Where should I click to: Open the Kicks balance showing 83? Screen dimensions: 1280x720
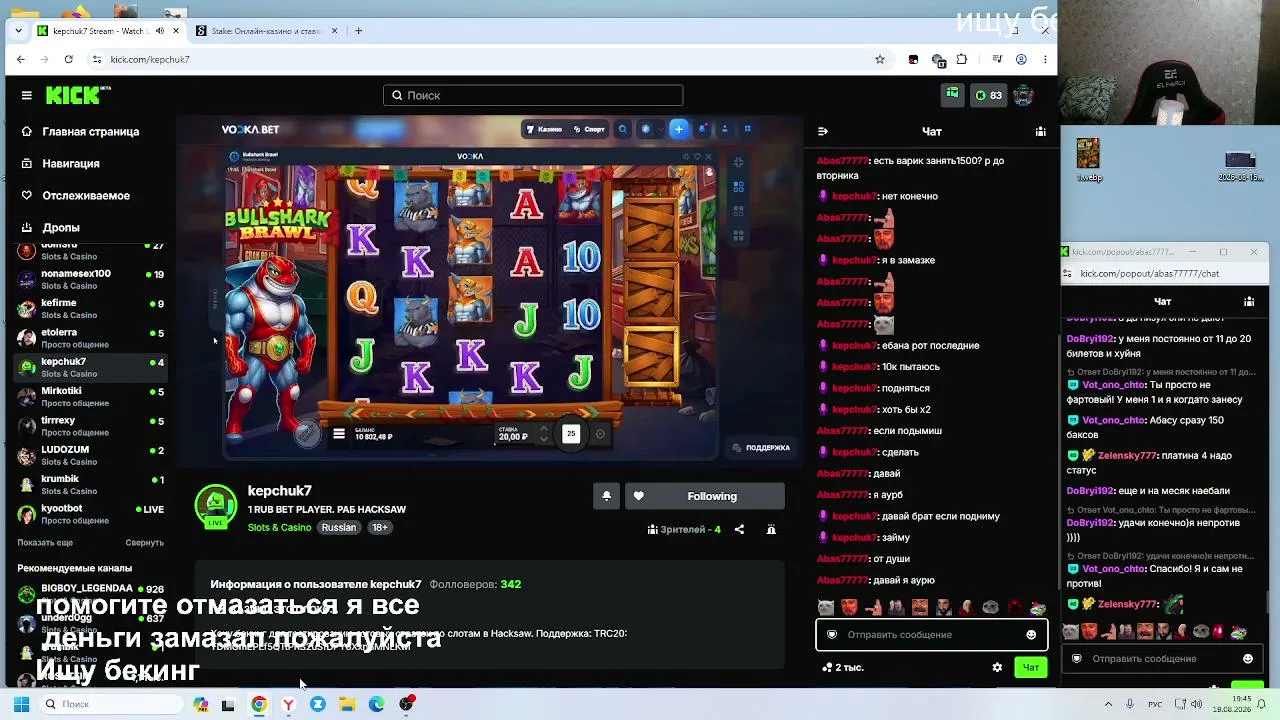coord(989,95)
